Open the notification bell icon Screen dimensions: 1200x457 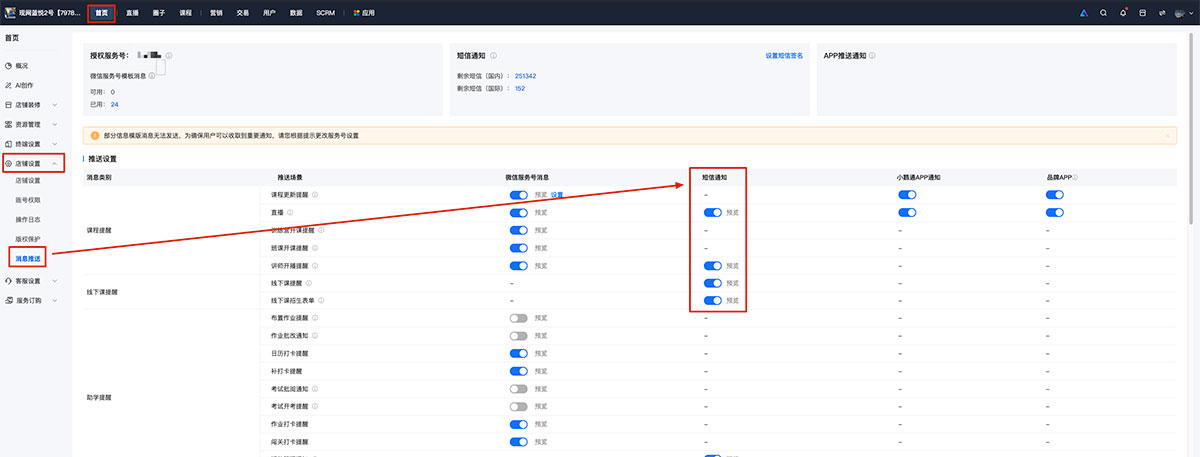pos(1123,13)
